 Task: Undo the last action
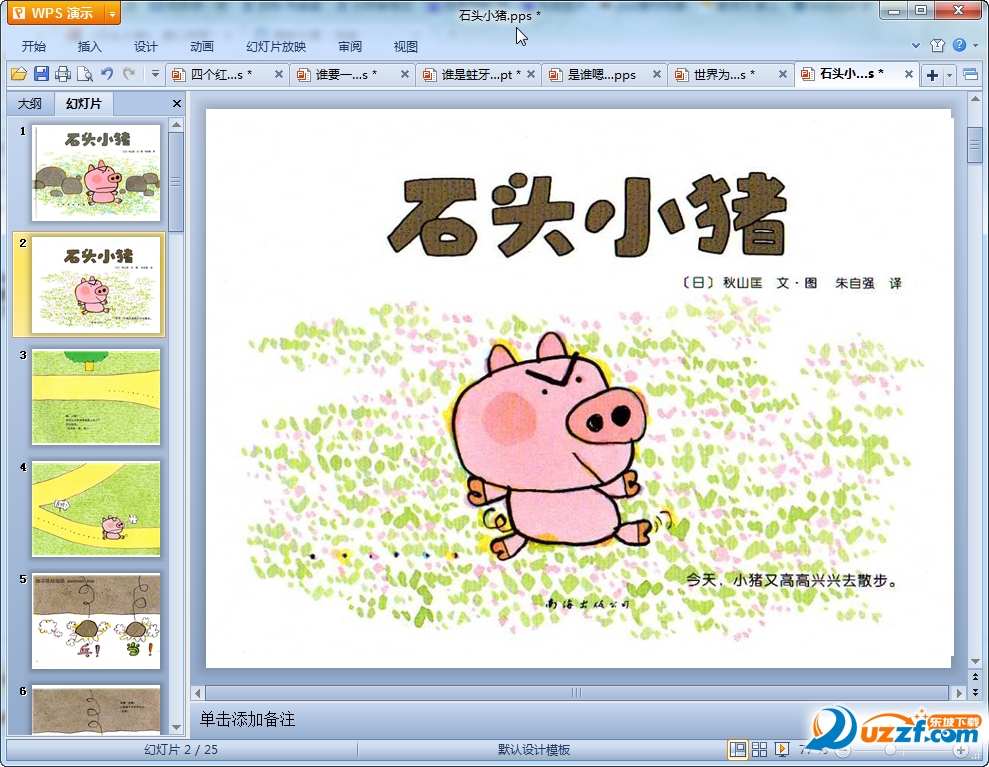[x=107, y=74]
